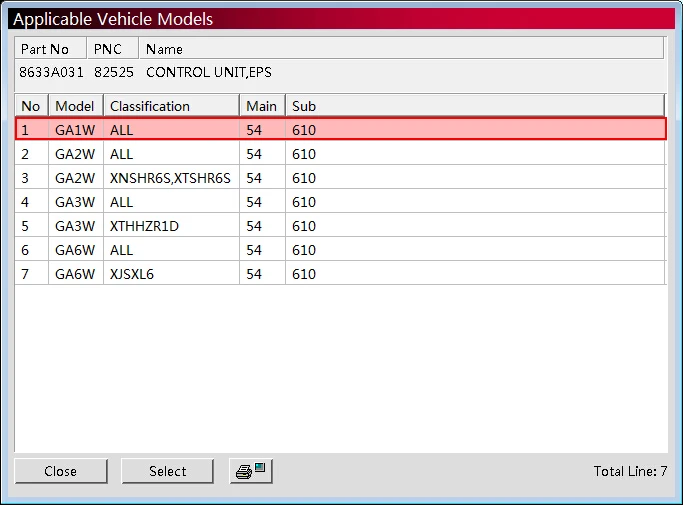683x505 pixels.
Task: Click the Select button
Action: pos(168,471)
